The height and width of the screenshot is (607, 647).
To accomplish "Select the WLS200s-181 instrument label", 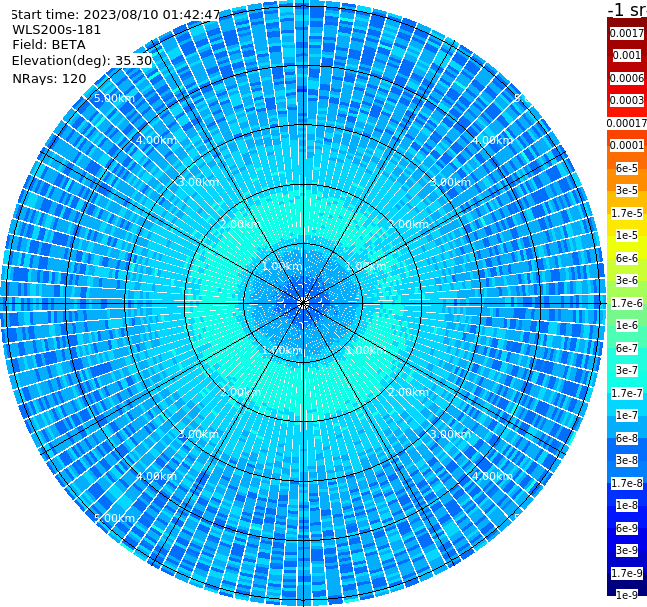I will point(57,30).
